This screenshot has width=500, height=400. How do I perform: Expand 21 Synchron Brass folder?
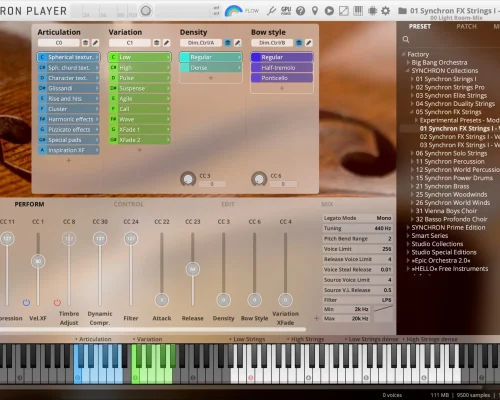click(412, 186)
